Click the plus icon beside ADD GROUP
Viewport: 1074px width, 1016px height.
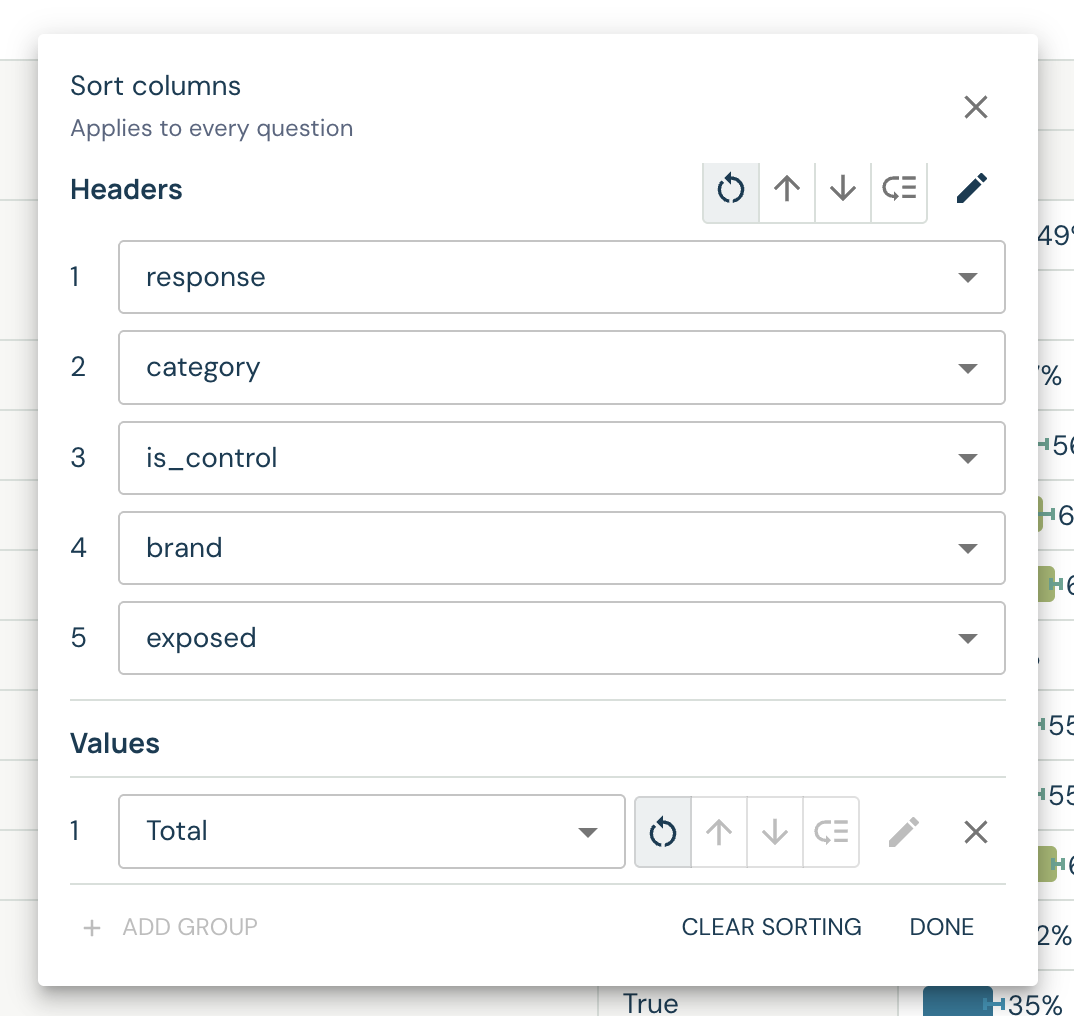tap(92, 928)
